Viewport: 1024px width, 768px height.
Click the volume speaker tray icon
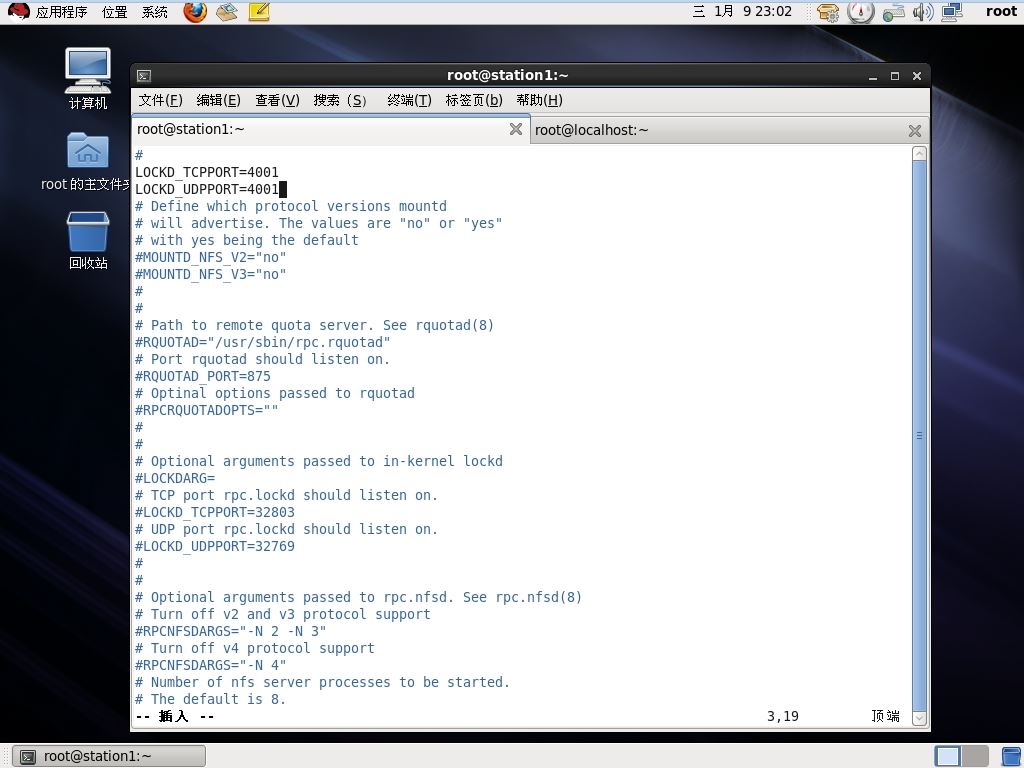coord(923,12)
